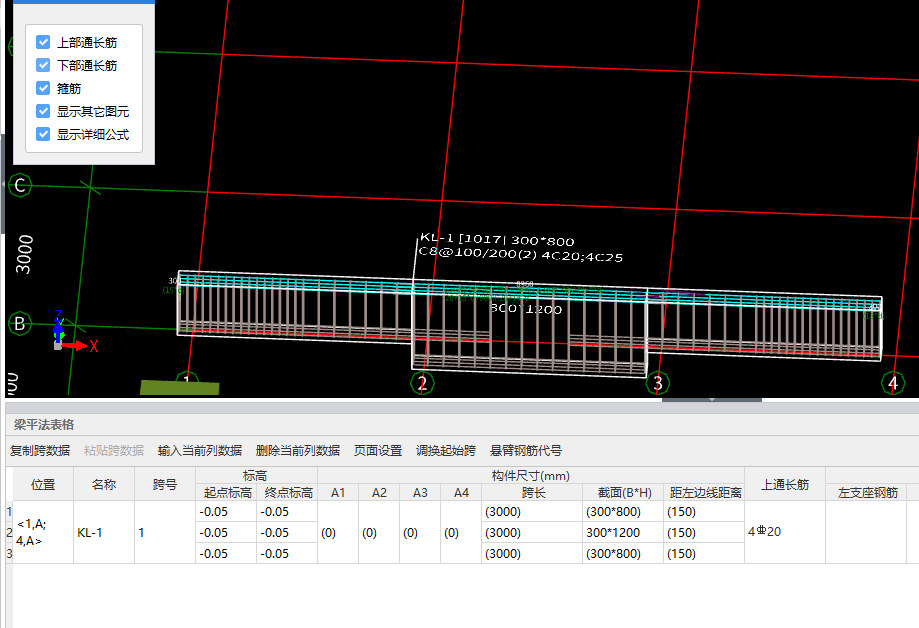Click the 距左边线距离 column header
Viewport: 919px width, 628px height.
pyautogui.click(x=704, y=493)
